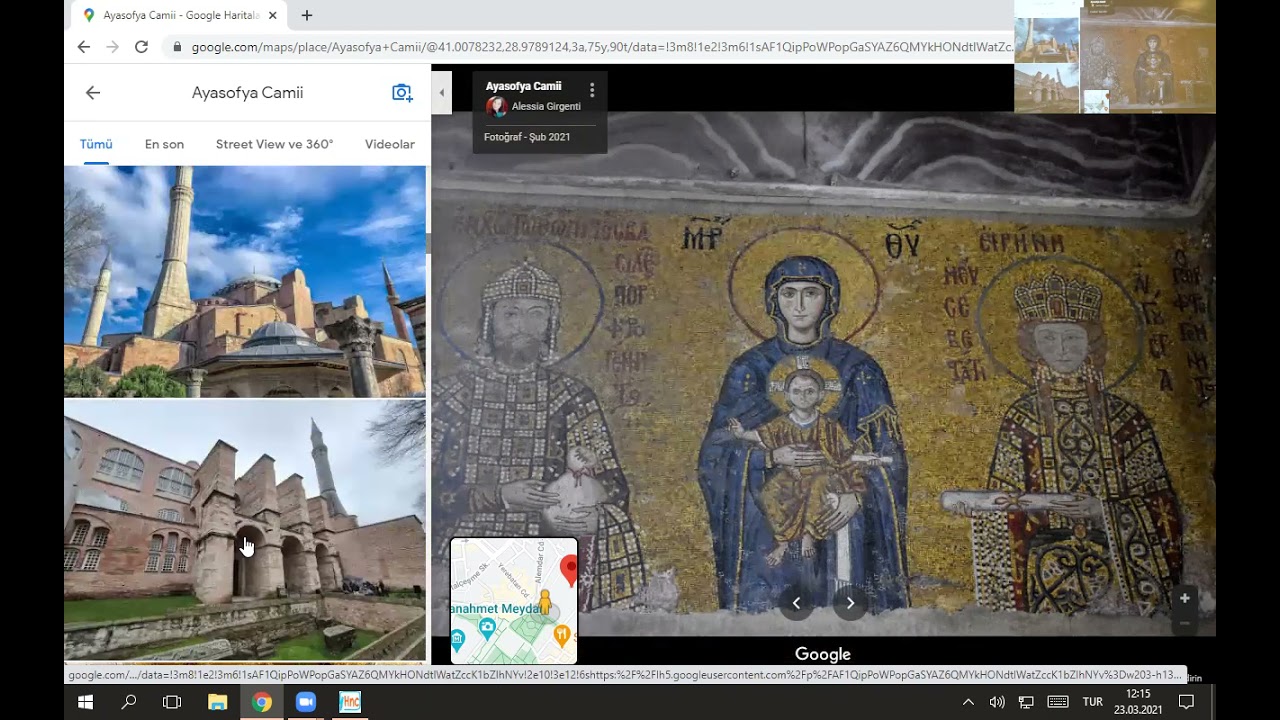
Task: Select the Tümü photos tab
Action: (96, 144)
